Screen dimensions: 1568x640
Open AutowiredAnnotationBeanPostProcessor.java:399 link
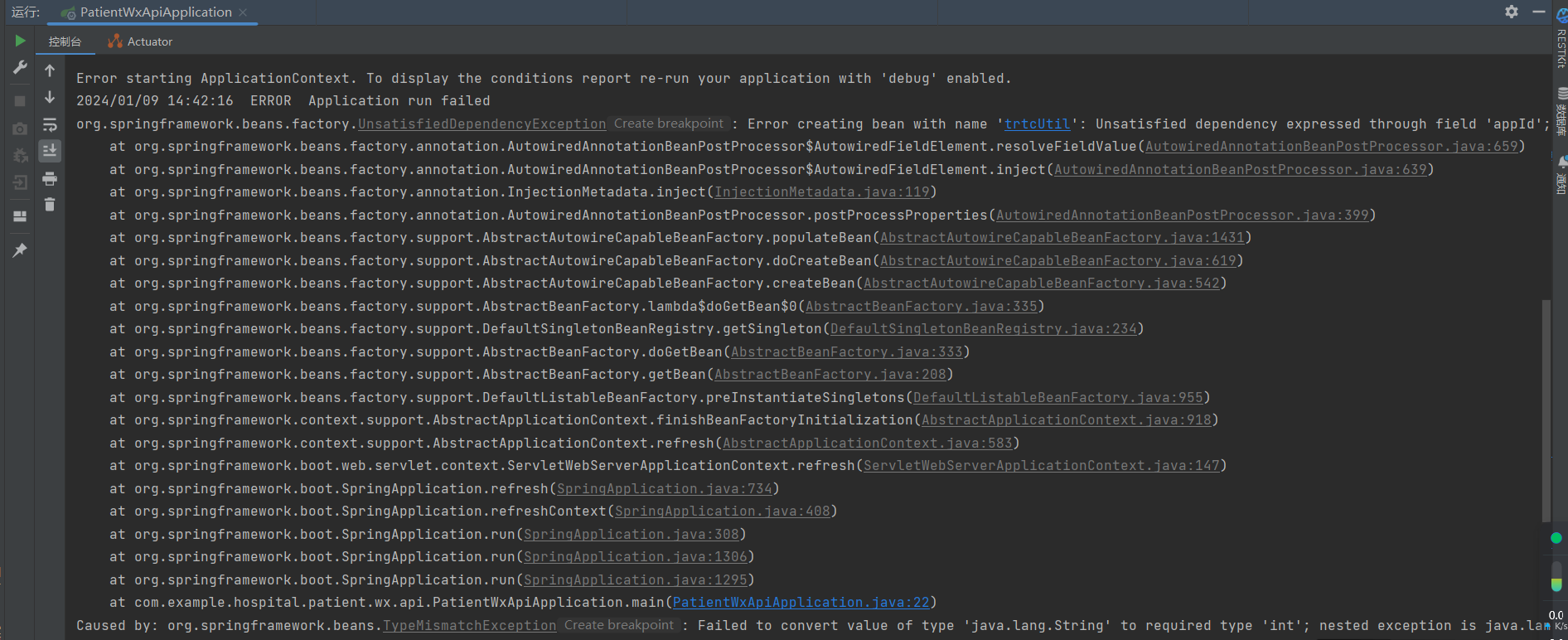tap(1183, 215)
